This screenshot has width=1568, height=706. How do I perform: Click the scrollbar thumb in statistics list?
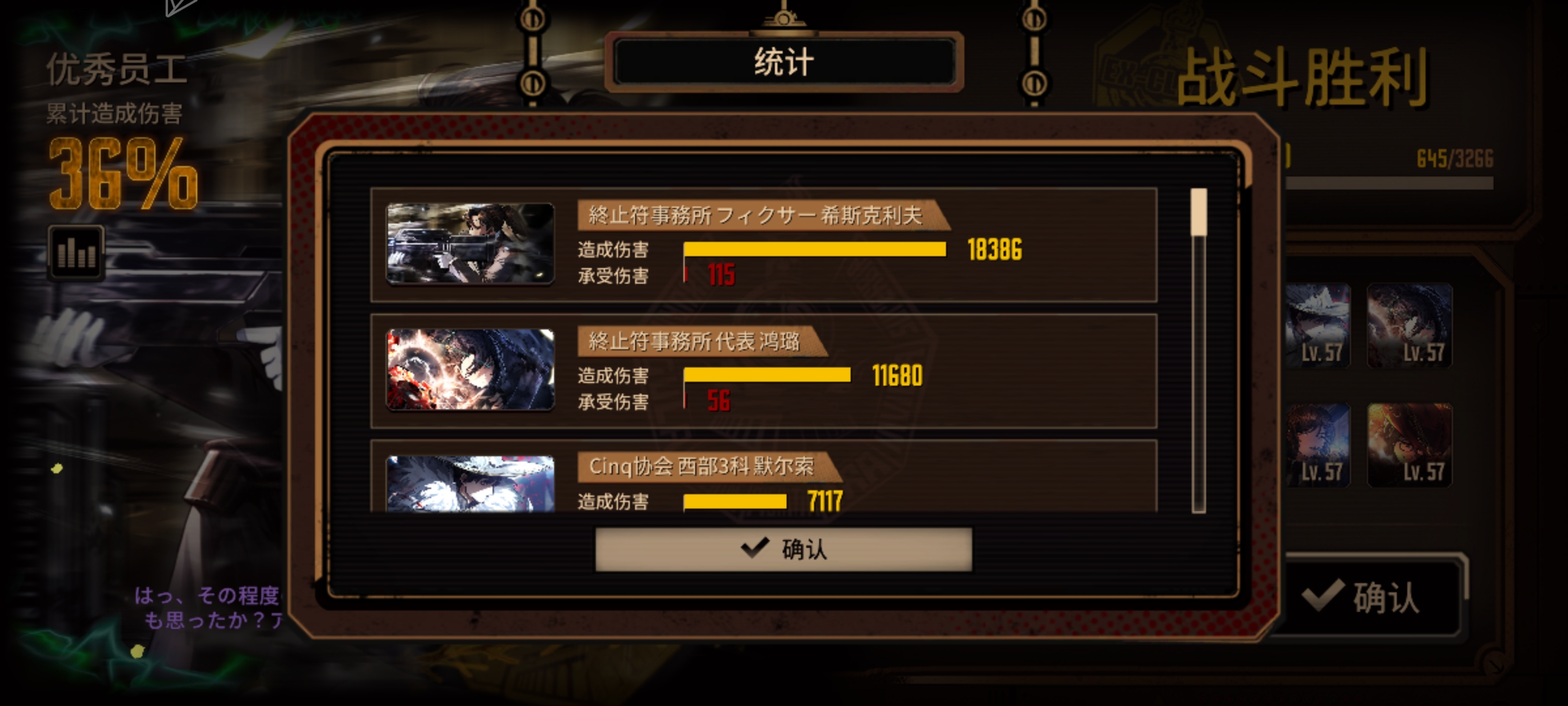[x=1198, y=212]
